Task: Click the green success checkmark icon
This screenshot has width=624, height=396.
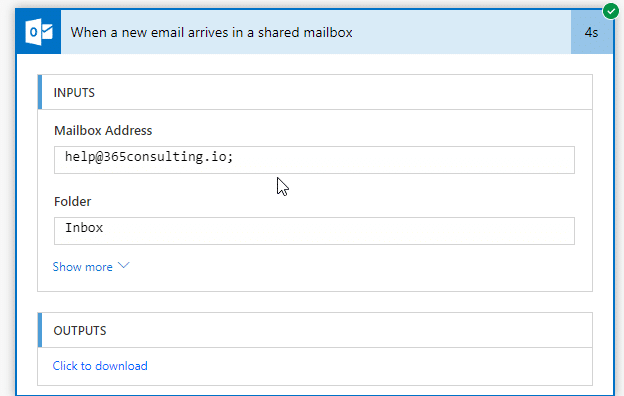Action: point(610,11)
